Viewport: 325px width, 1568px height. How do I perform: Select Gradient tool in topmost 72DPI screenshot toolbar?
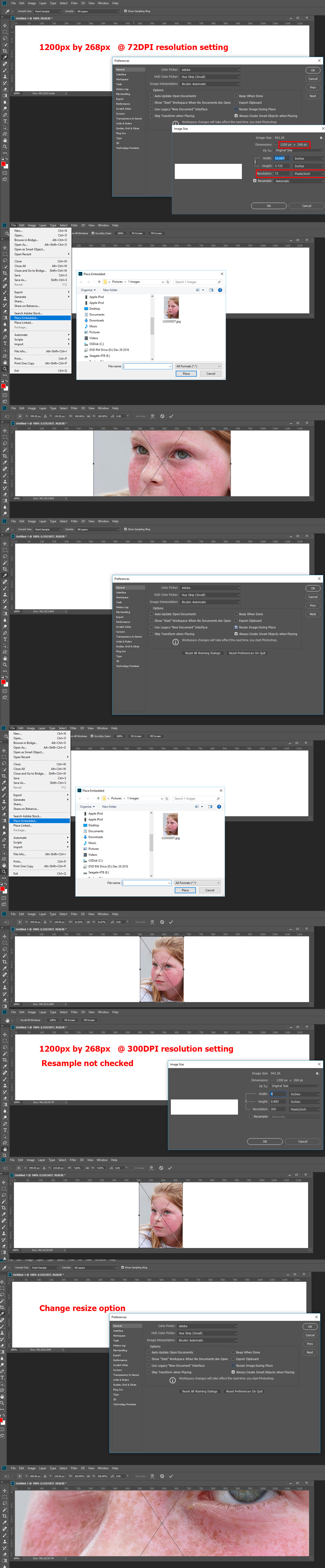(5, 96)
